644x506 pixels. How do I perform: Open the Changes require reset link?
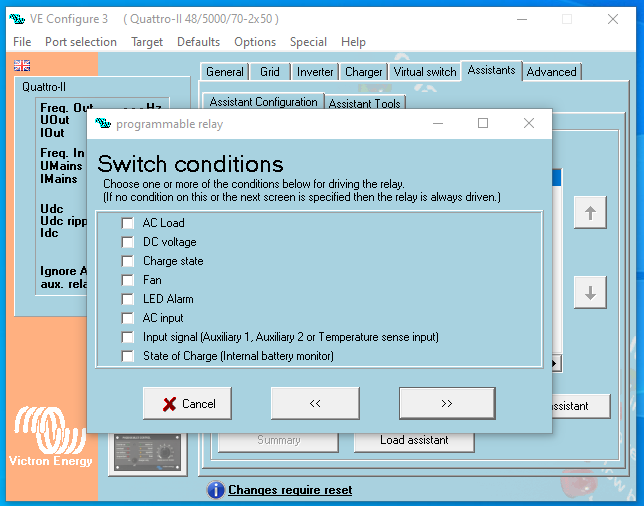[290, 490]
